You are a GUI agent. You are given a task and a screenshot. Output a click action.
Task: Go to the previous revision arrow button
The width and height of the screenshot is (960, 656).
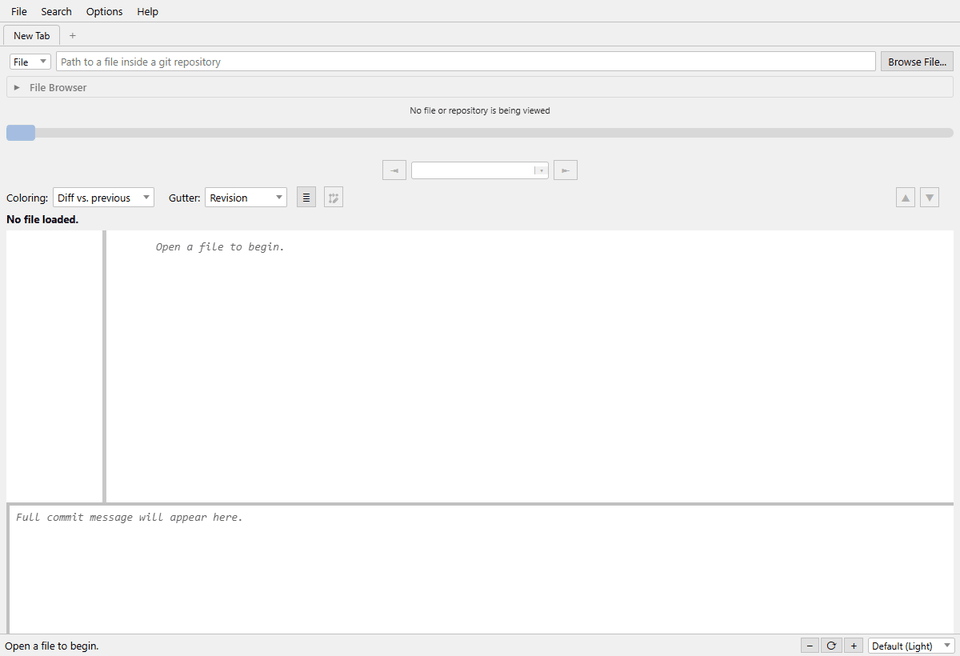tap(394, 170)
